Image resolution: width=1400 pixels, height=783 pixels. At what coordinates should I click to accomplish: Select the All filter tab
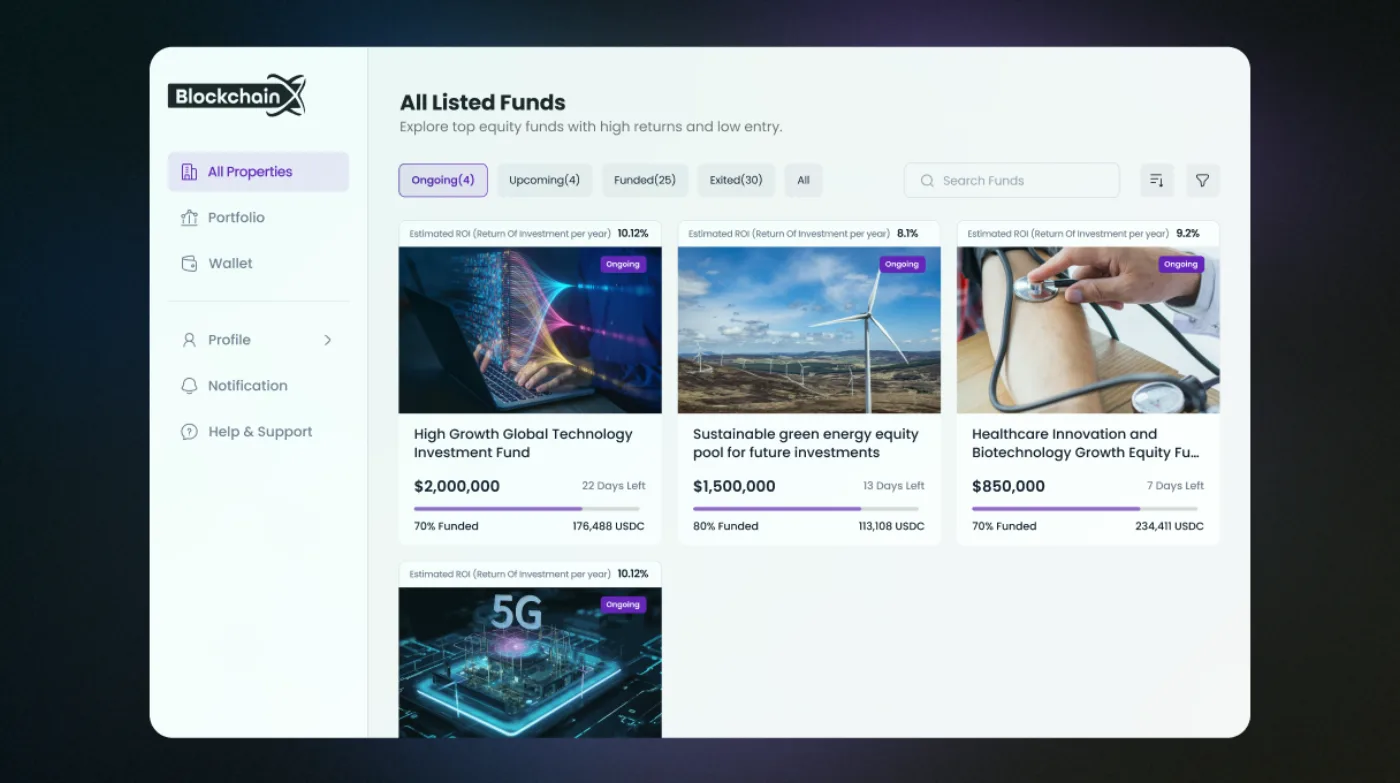(x=803, y=180)
